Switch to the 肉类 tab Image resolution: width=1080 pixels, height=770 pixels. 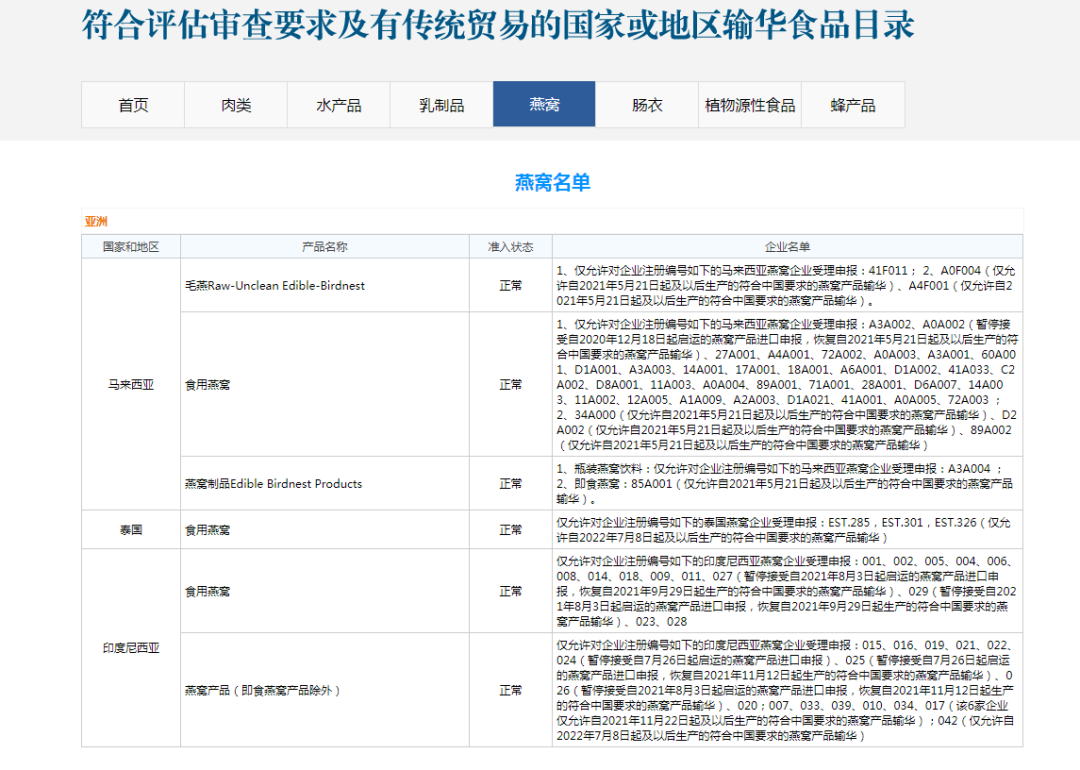point(236,105)
